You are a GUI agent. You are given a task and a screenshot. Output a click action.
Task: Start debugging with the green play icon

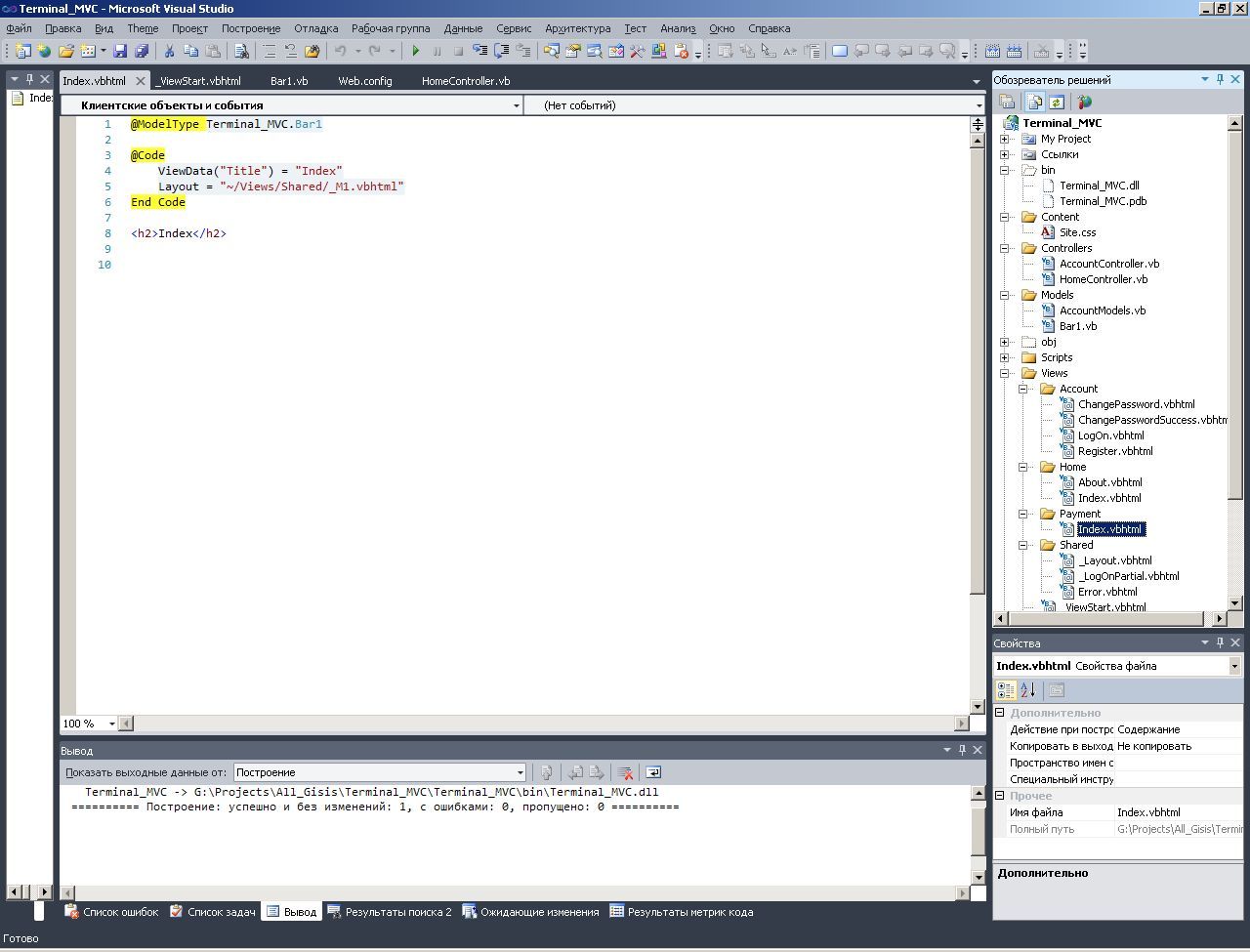(416, 51)
